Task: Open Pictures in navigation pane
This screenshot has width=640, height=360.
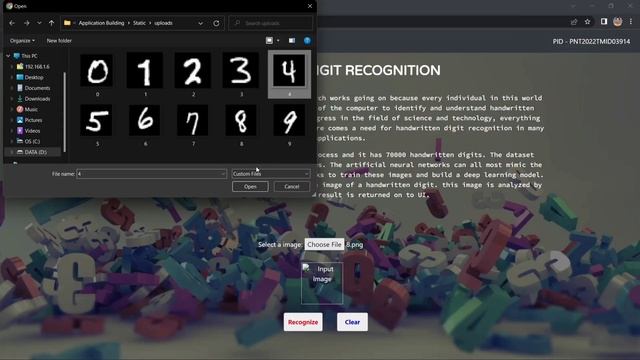Action: 33,120
